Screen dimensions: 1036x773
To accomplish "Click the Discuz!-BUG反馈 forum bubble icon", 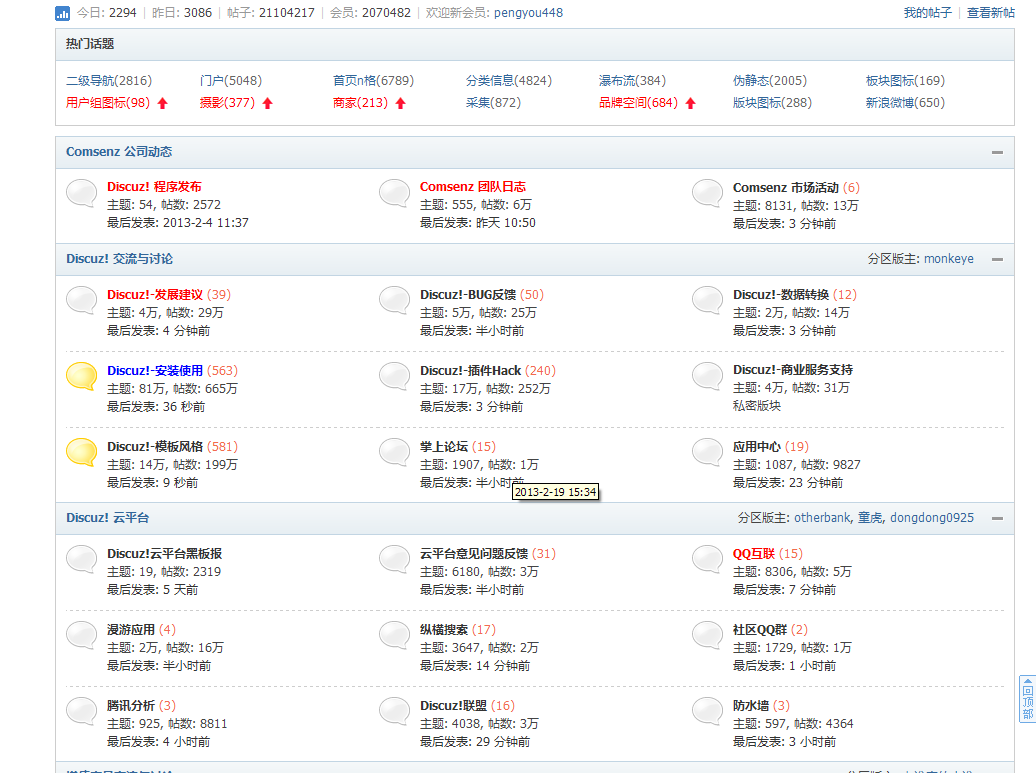I will pos(395,300).
